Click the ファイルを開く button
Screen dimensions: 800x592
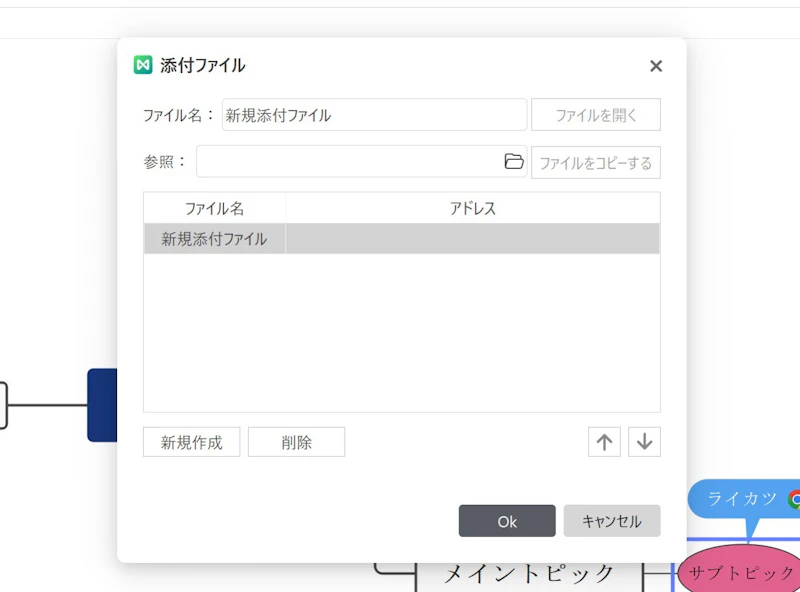(596, 114)
